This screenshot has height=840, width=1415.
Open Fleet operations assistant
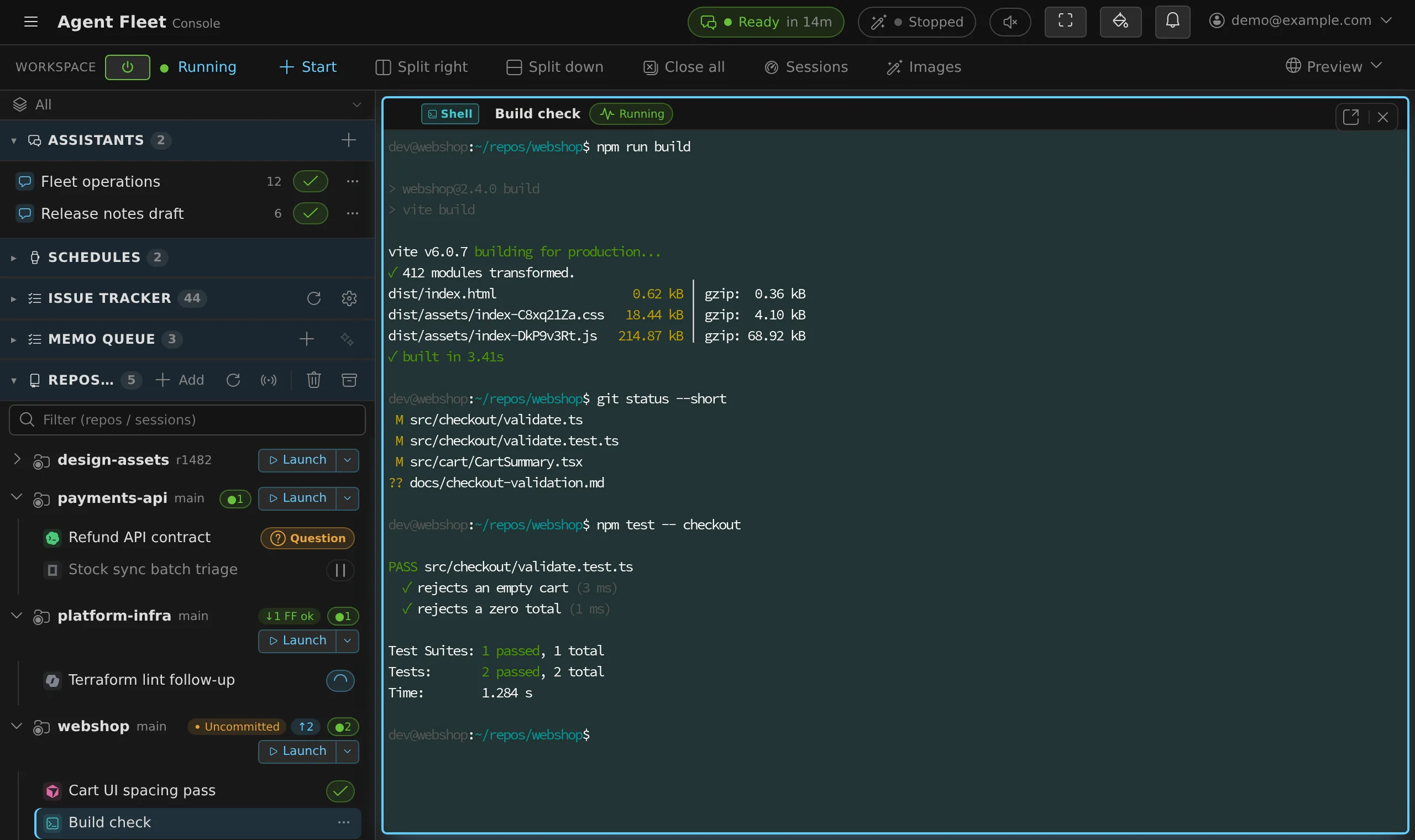click(101, 182)
